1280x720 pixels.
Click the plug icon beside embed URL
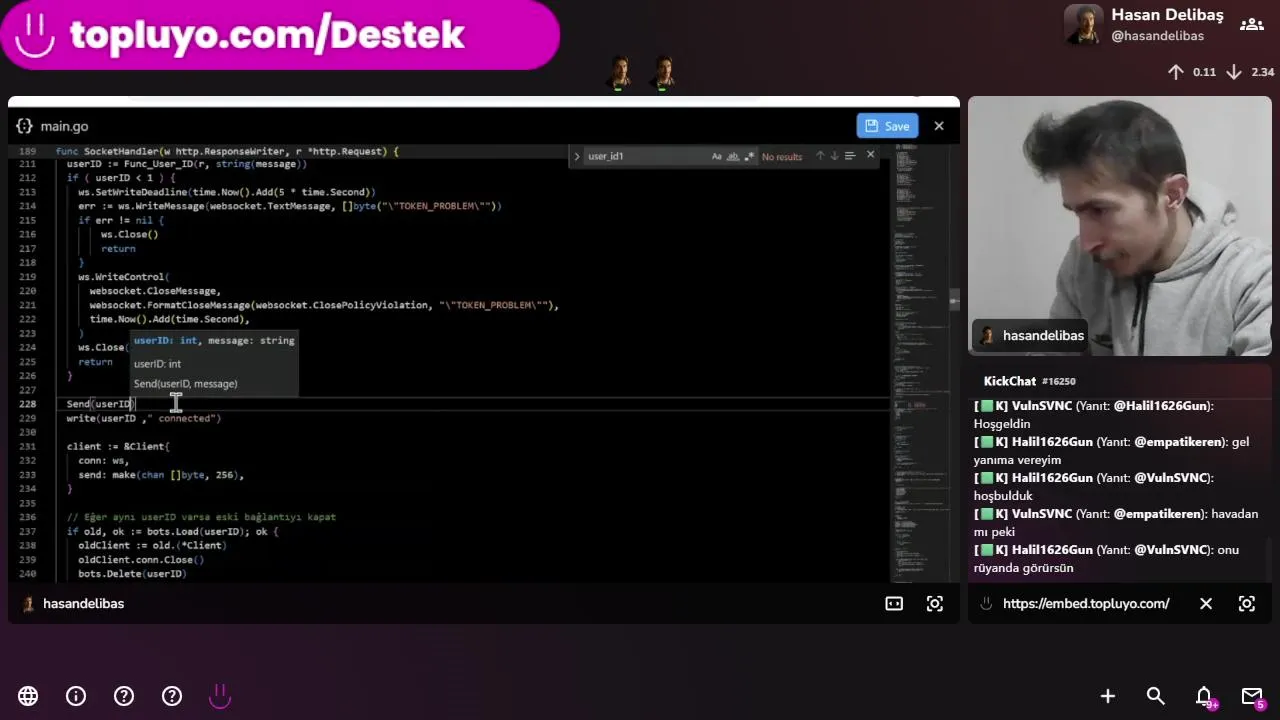(986, 604)
